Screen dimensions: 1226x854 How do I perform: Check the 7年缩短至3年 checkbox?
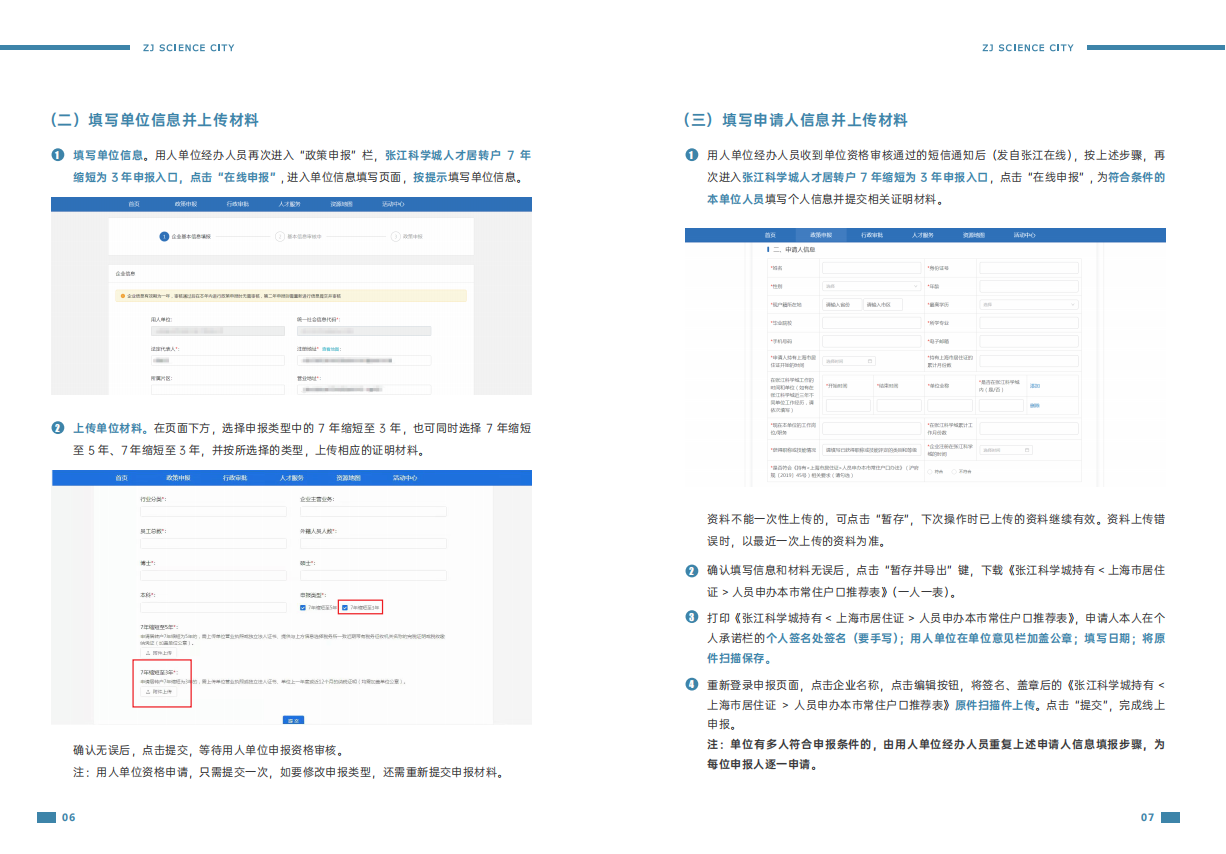click(345, 607)
